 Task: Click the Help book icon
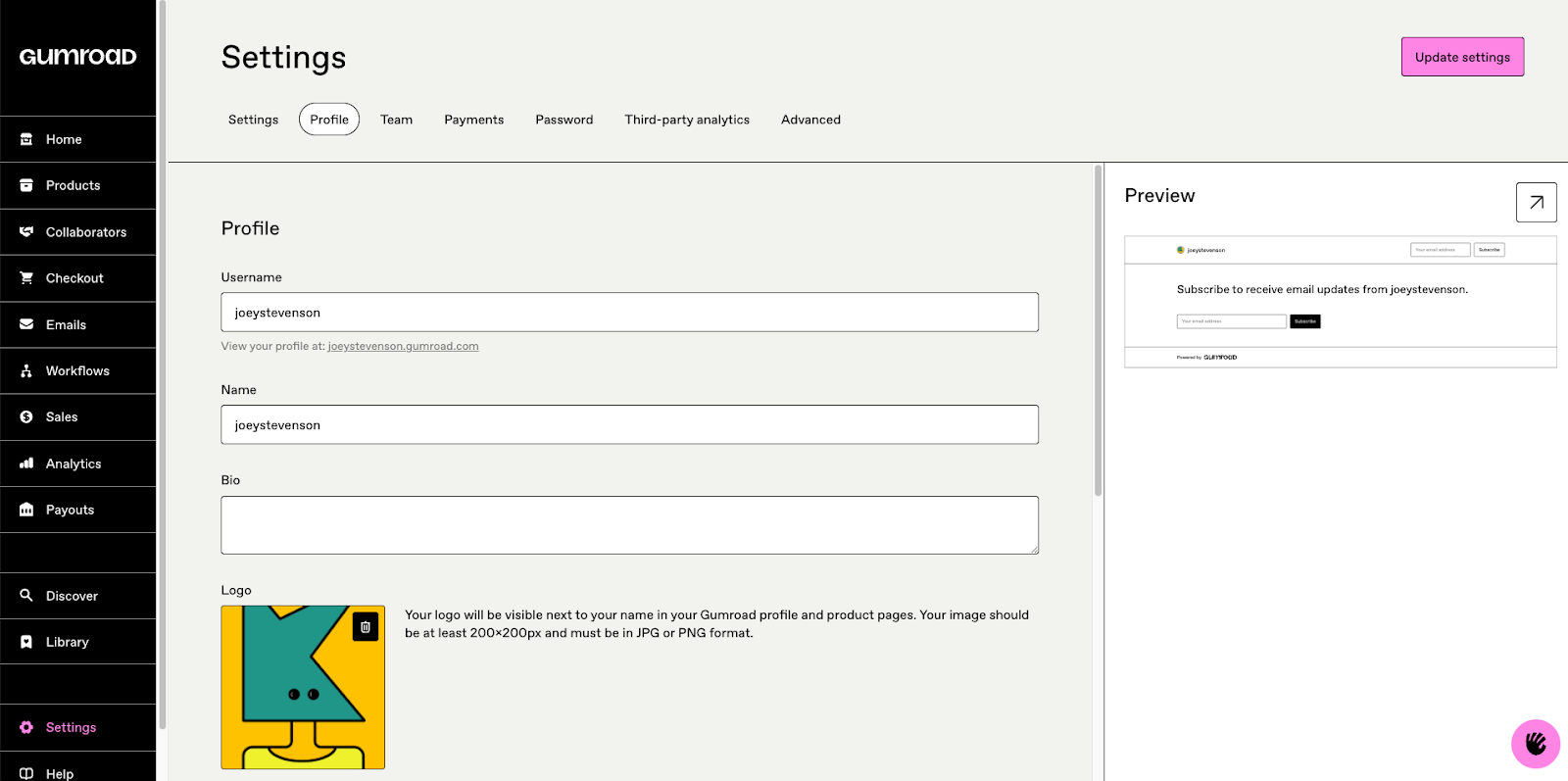26,773
